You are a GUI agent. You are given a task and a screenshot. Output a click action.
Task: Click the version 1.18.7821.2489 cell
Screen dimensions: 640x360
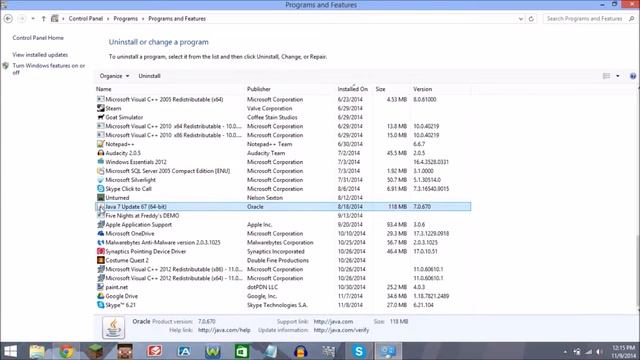pyautogui.click(x=431, y=296)
